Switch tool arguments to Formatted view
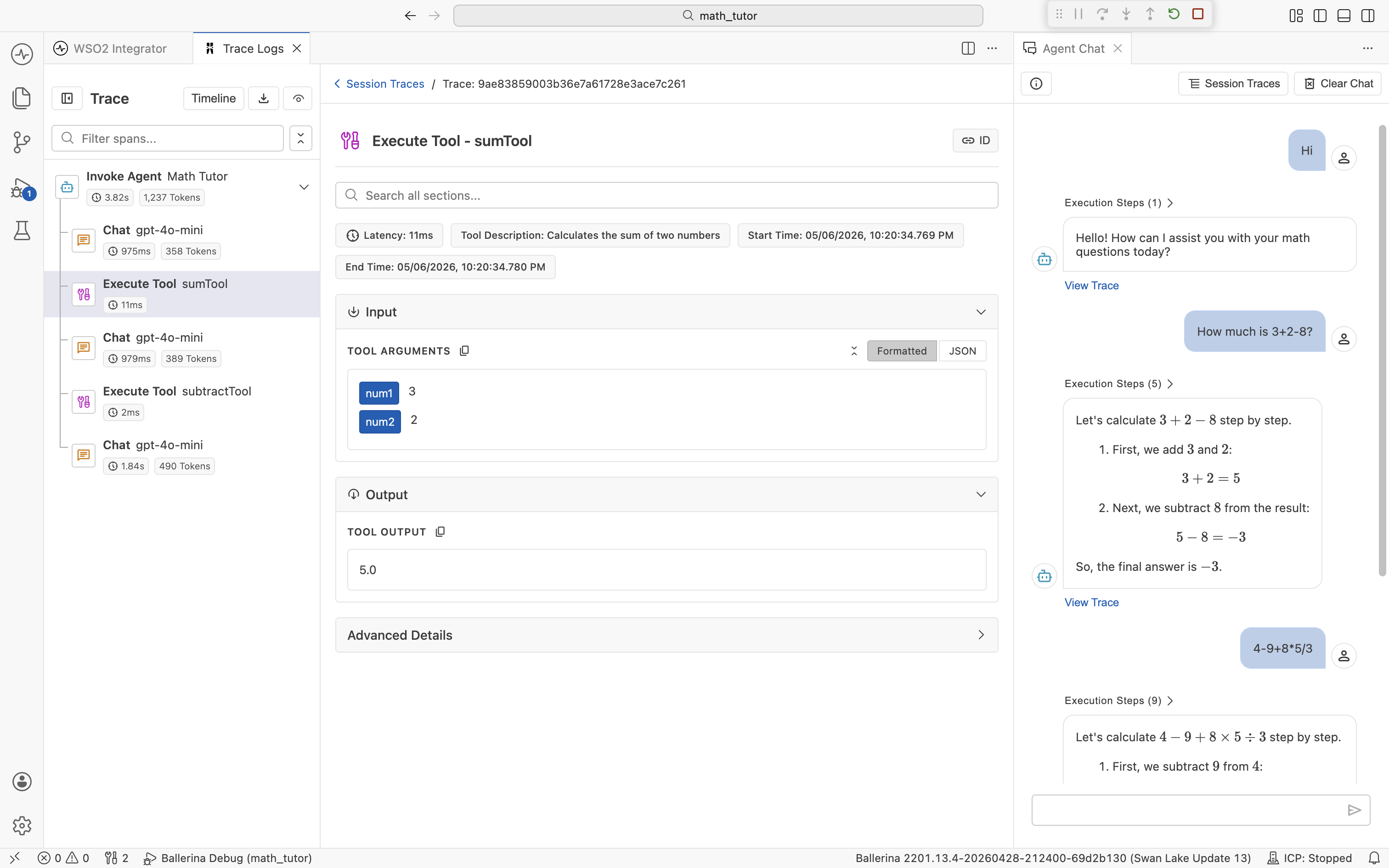 (x=902, y=351)
